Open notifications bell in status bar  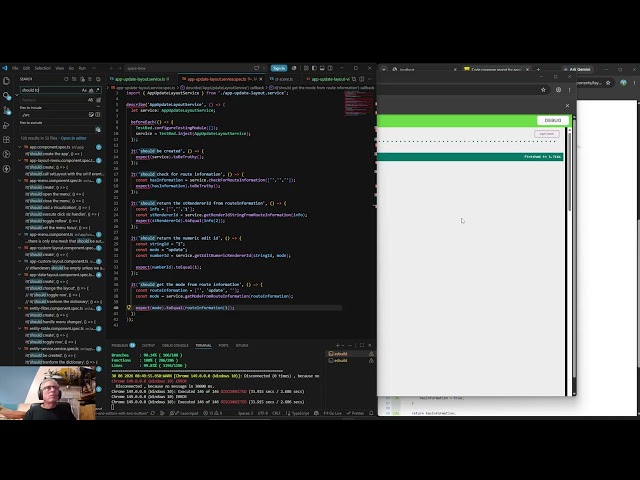pos(371,413)
